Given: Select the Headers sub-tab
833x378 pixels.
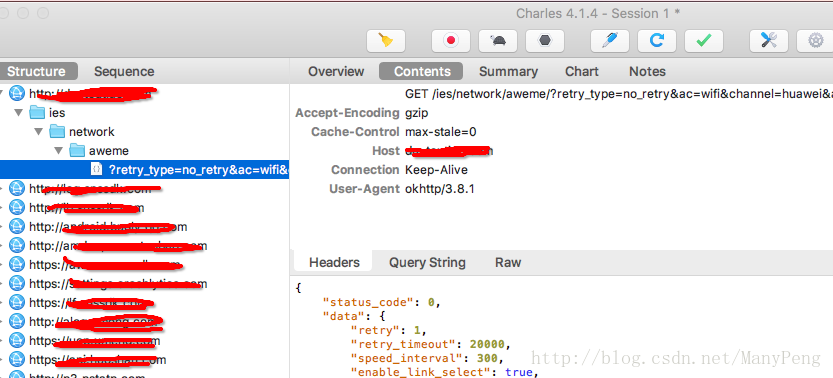Looking at the screenshot, I should (334, 262).
